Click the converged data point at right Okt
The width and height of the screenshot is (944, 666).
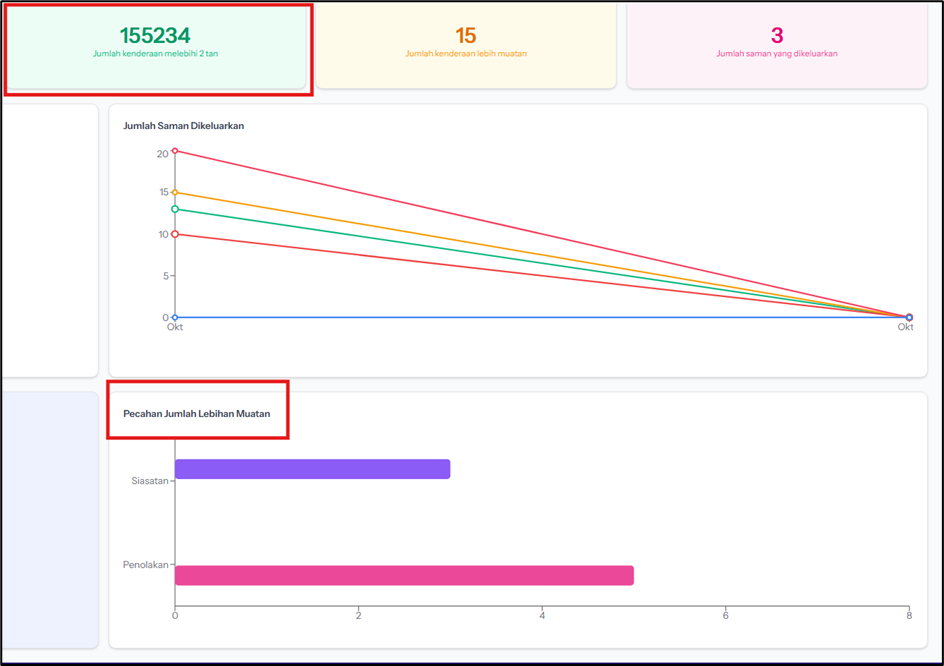coord(909,317)
